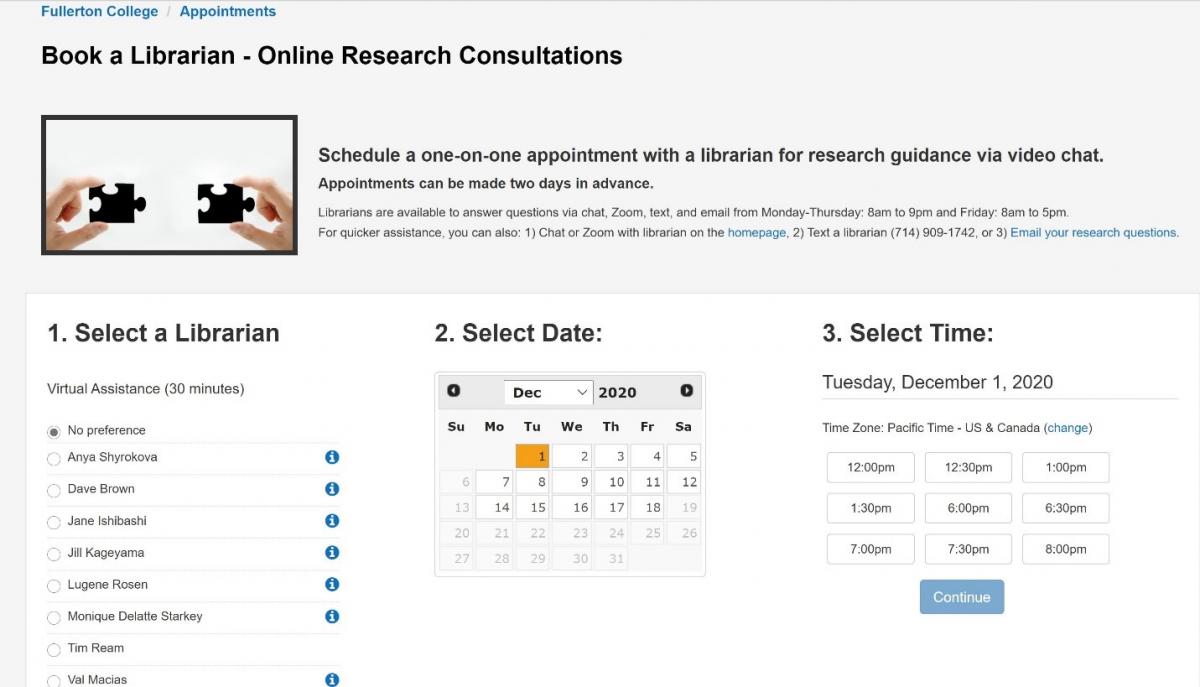Image resolution: width=1200 pixels, height=687 pixels.
Task: Choose Jane Ishibashi radio button
Action: pos(54,523)
